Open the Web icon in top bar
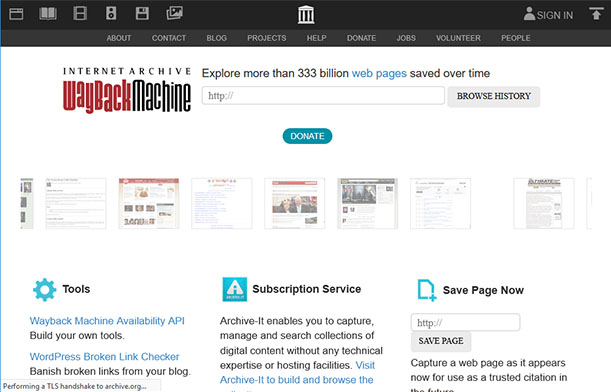This screenshot has width=611, height=392. click(16, 14)
